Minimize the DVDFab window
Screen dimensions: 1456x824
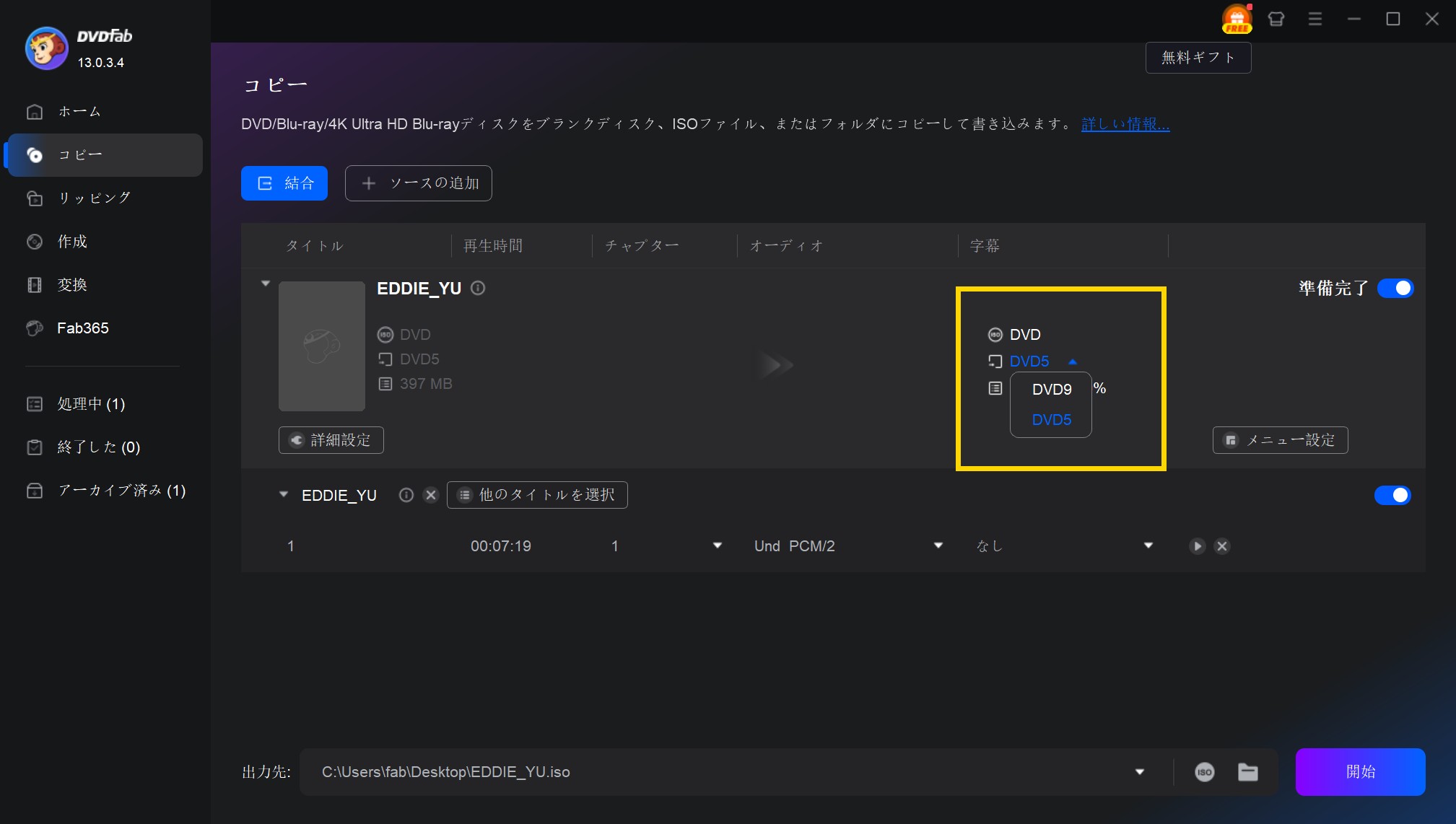1354,19
